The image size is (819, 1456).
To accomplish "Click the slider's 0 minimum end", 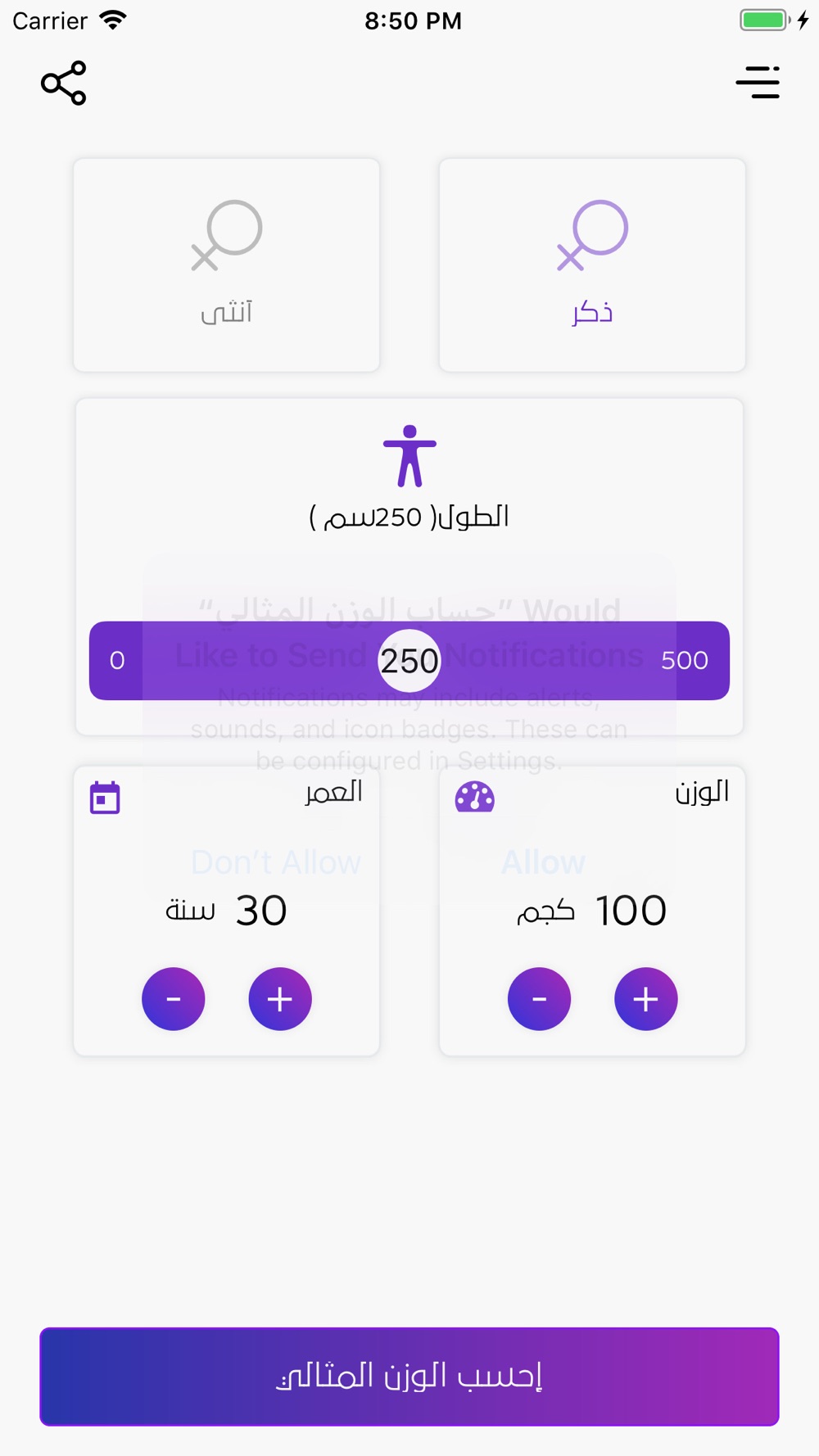I will 117,661.
